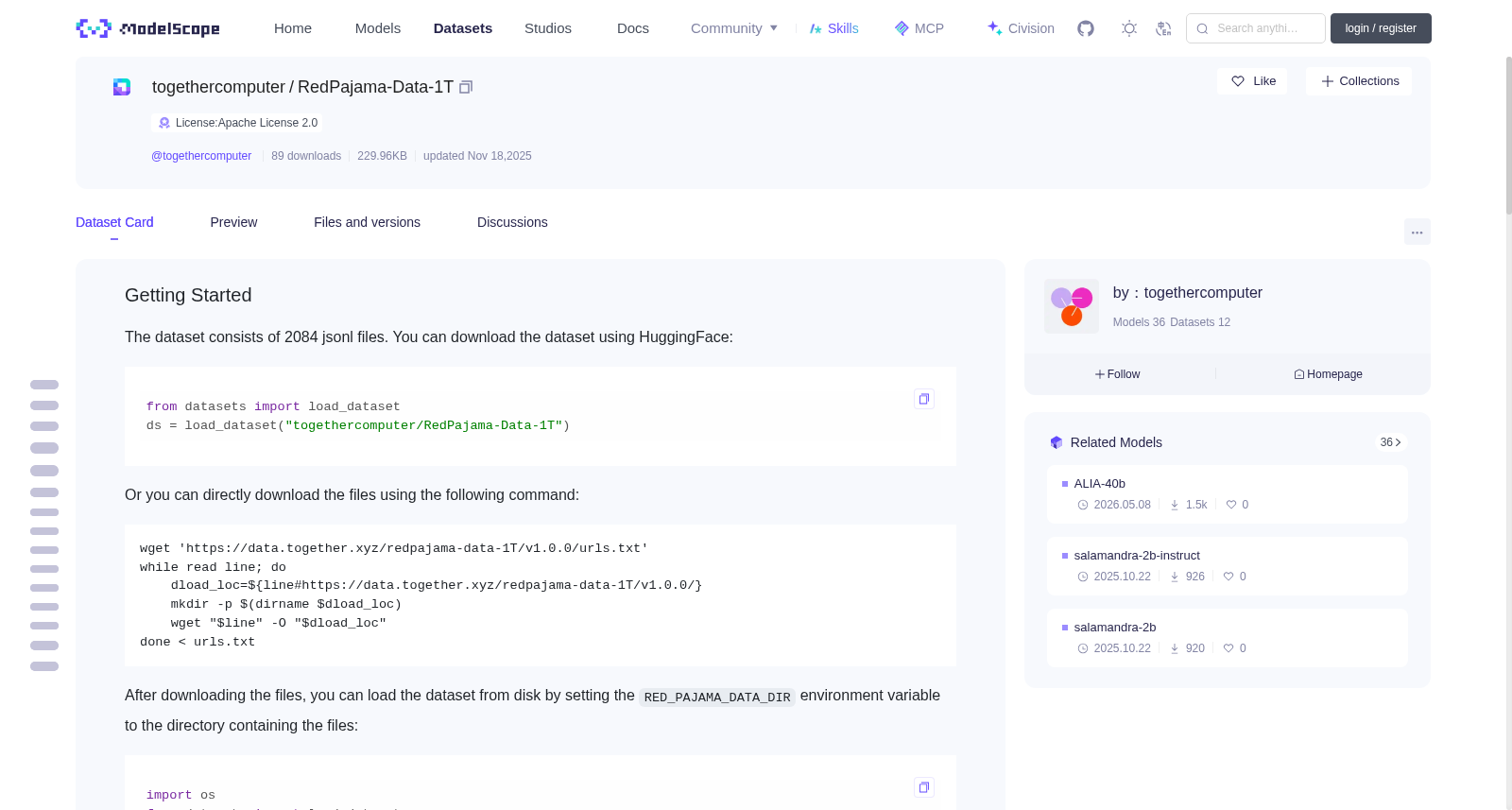Click the ALIA-40b download arrow icon
Viewport: 1512px width, 810px height.
point(1175,505)
